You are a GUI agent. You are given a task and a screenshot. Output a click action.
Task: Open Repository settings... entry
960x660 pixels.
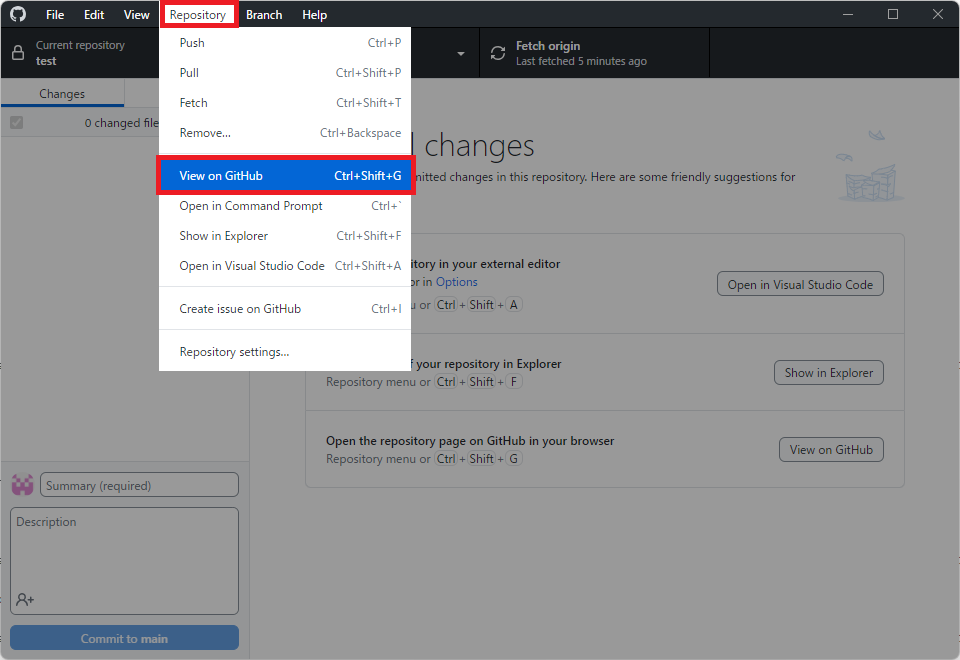tap(285, 351)
